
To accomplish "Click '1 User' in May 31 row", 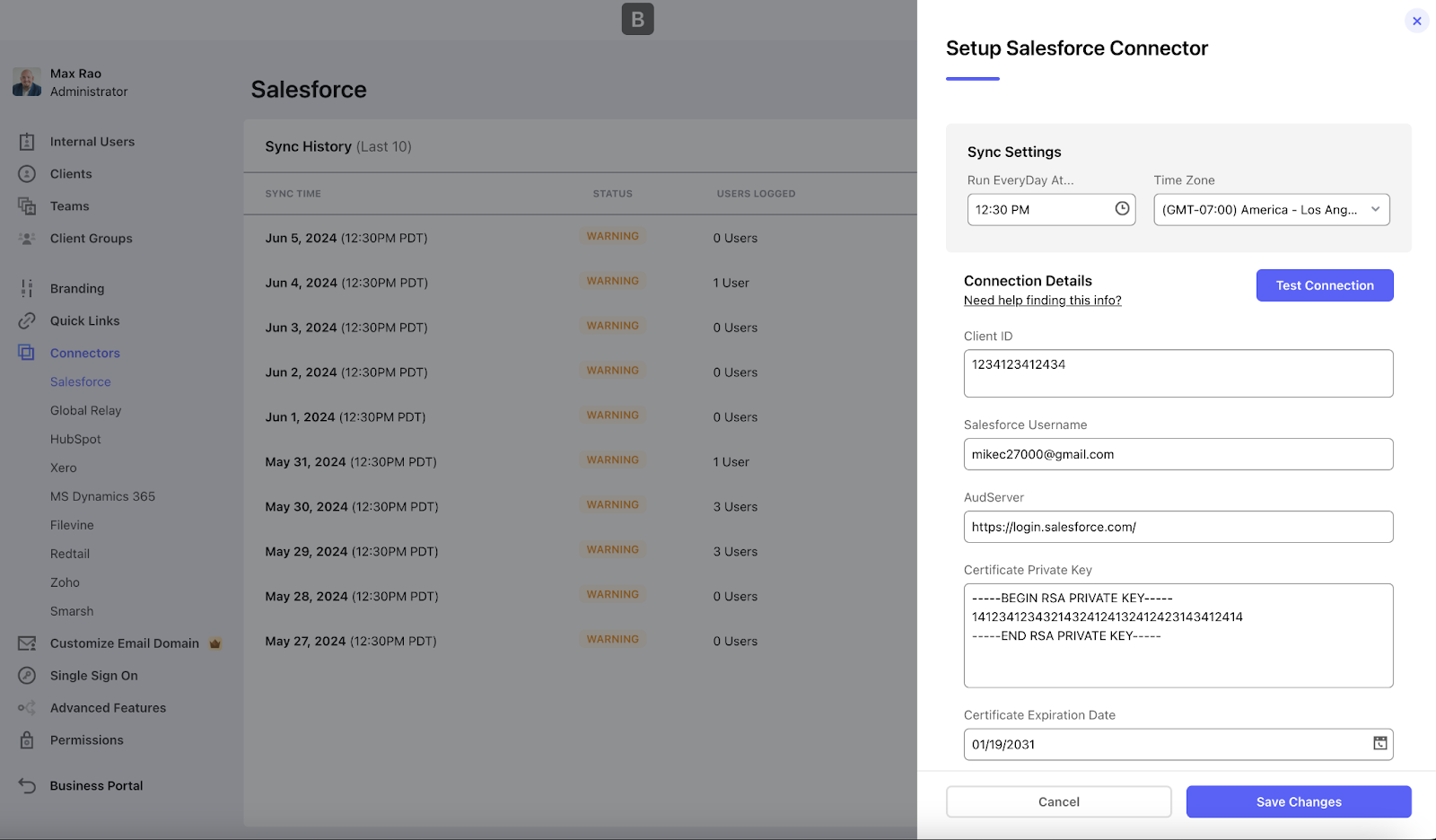I will tap(731, 462).
